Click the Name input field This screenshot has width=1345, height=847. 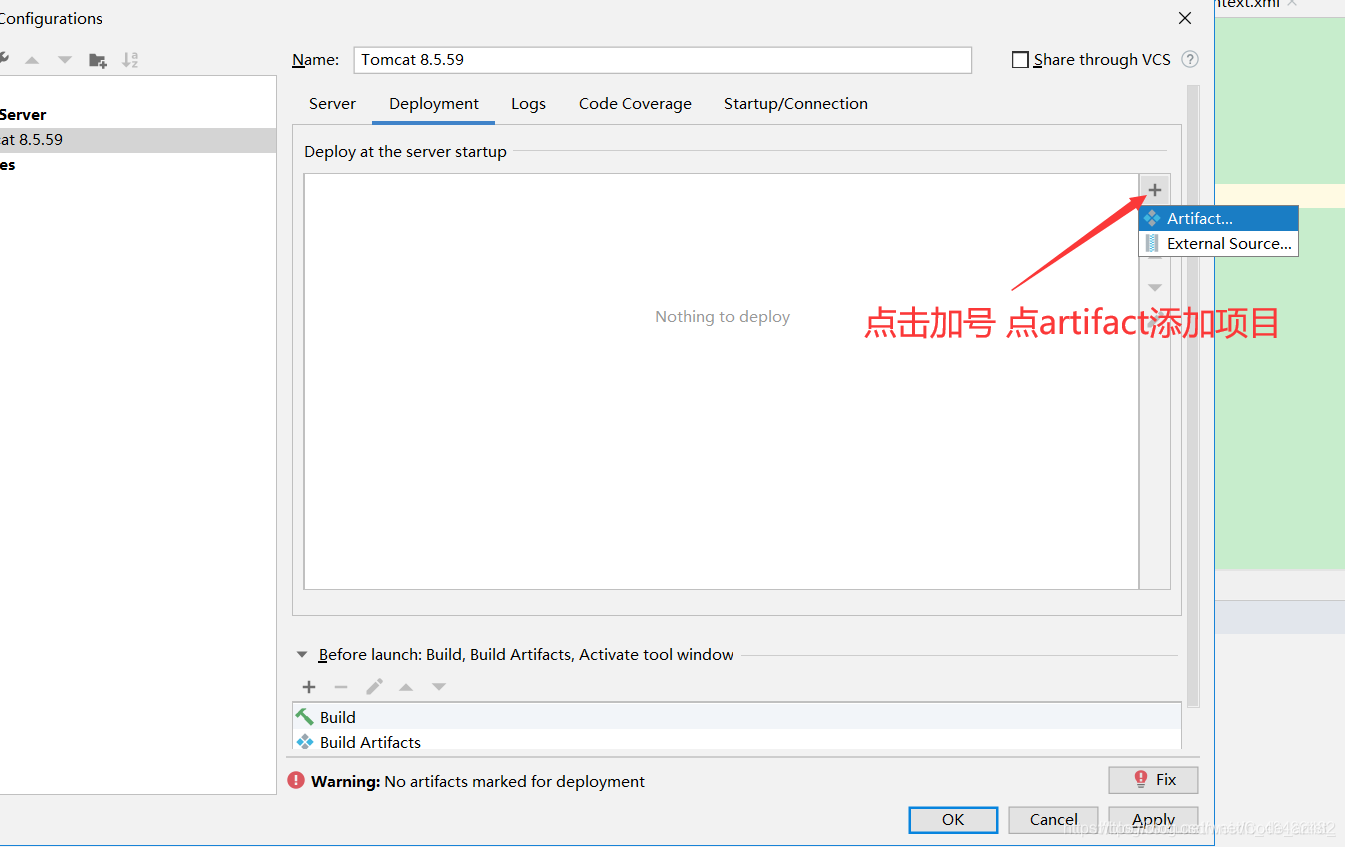tap(663, 60)
